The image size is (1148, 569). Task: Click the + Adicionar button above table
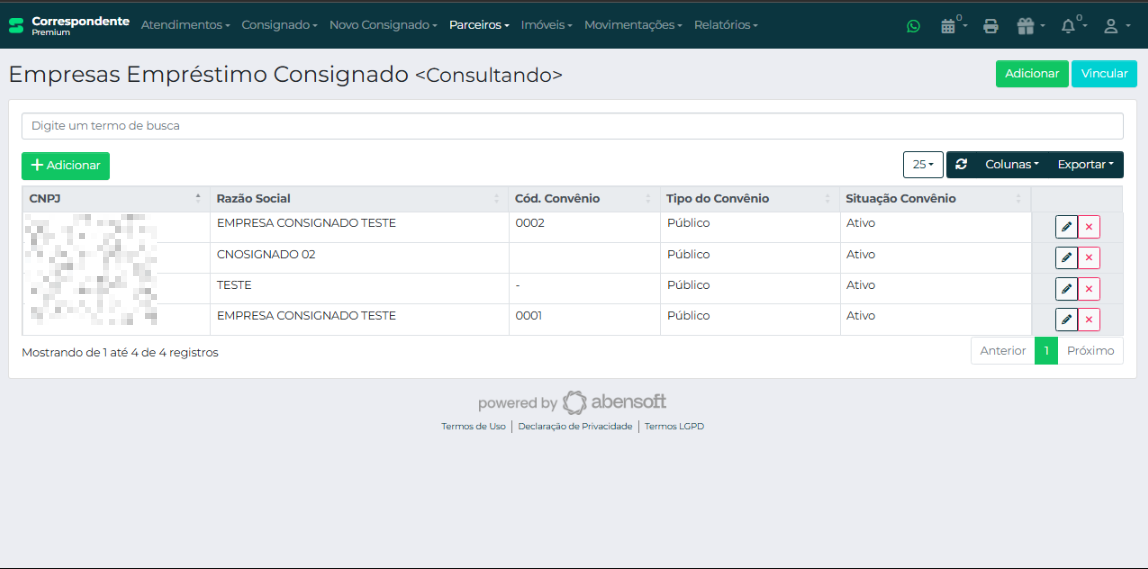click(x=66, y=166)
